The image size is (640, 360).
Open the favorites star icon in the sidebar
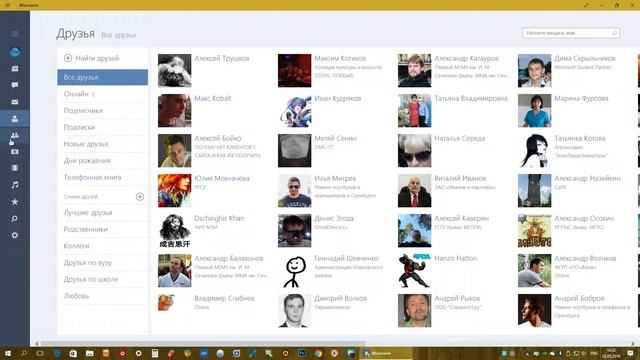[15, 202]
